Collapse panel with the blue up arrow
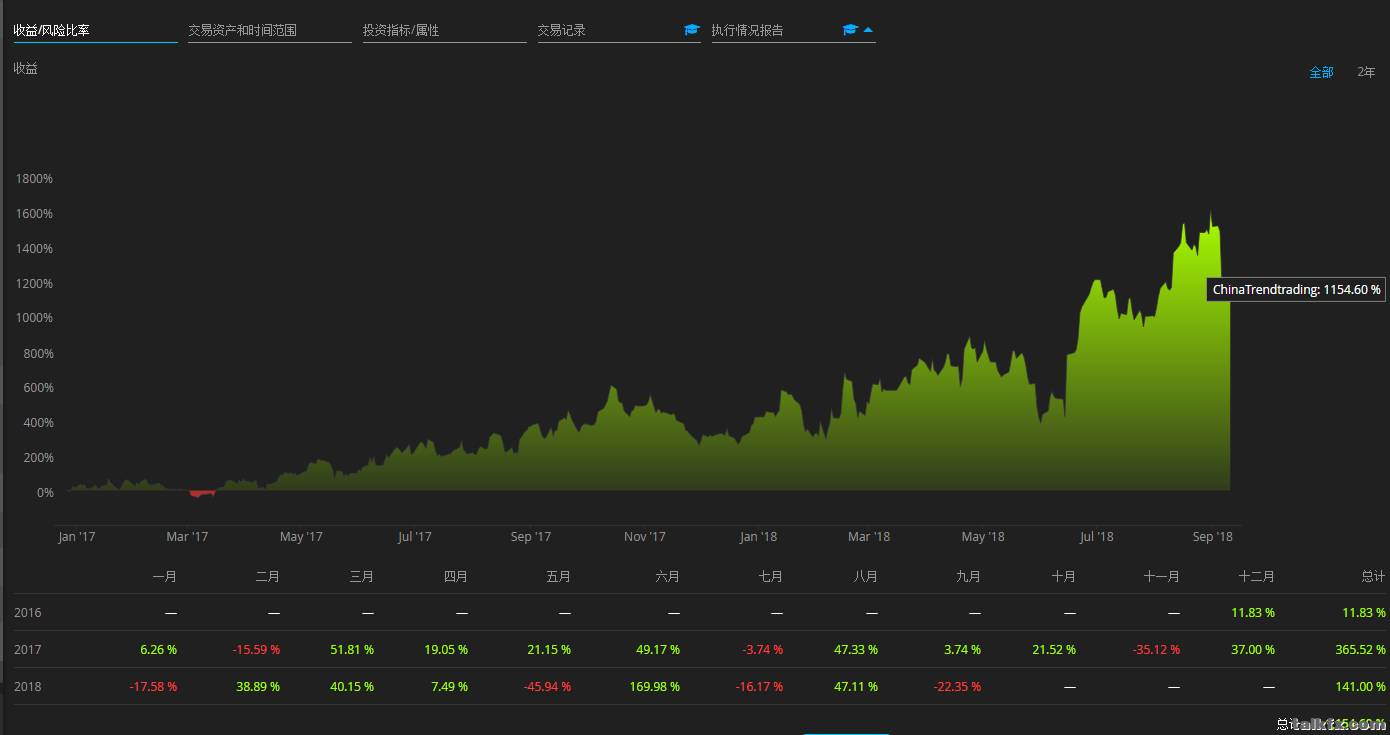1390x735 pixels. coord(868,30)
